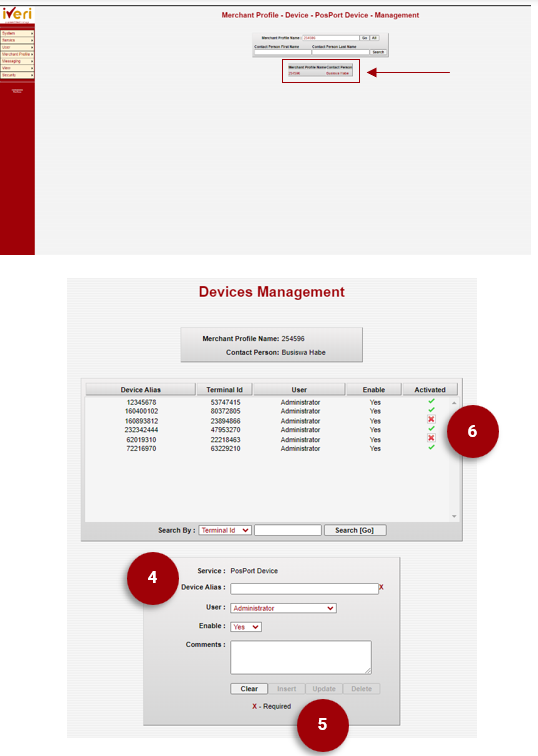Click green checkmark for device 72216970
This screenshot has width=538, height=756.
[x=431, y=447]
